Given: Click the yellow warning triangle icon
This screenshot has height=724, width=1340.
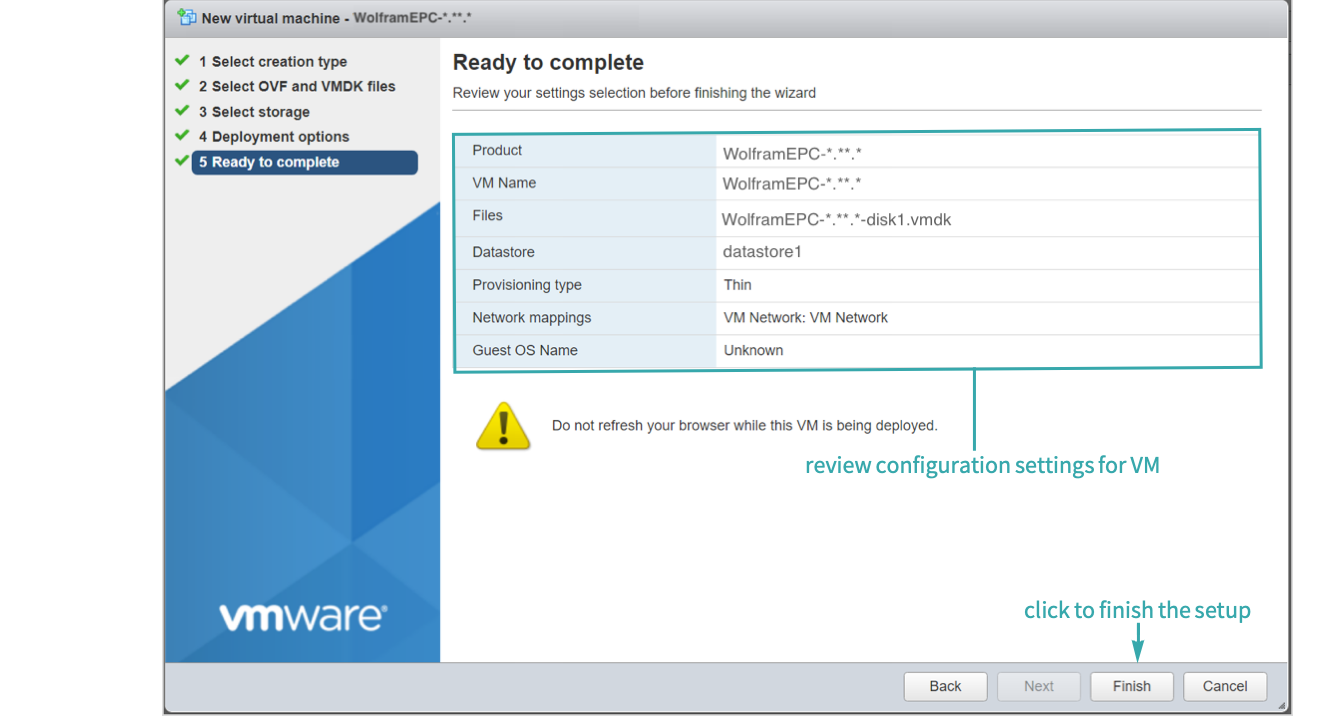Looking at the screenshot, I should 503,426.
